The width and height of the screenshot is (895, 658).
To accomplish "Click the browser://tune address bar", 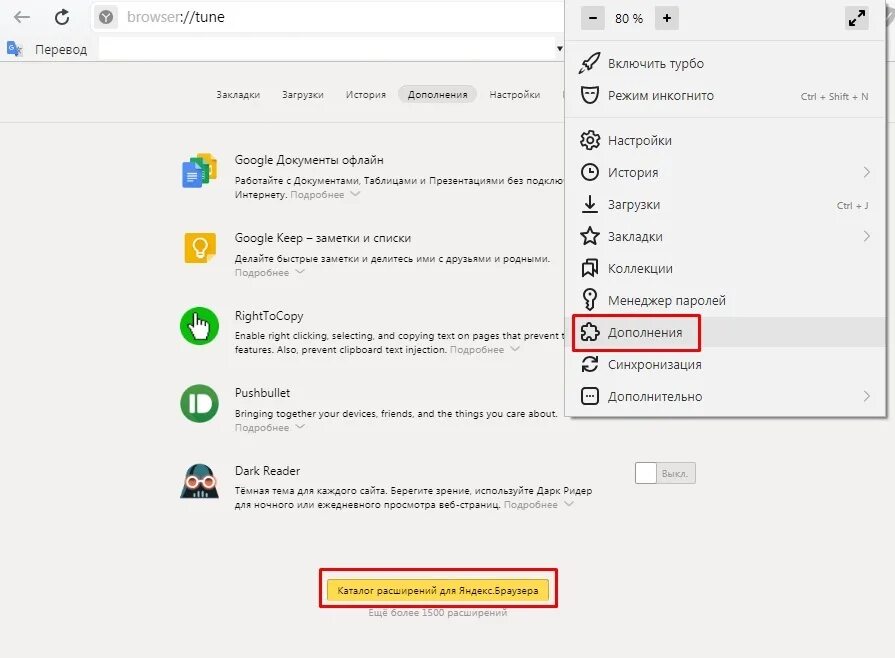I will pyautogui.click(x=328, y=17).
